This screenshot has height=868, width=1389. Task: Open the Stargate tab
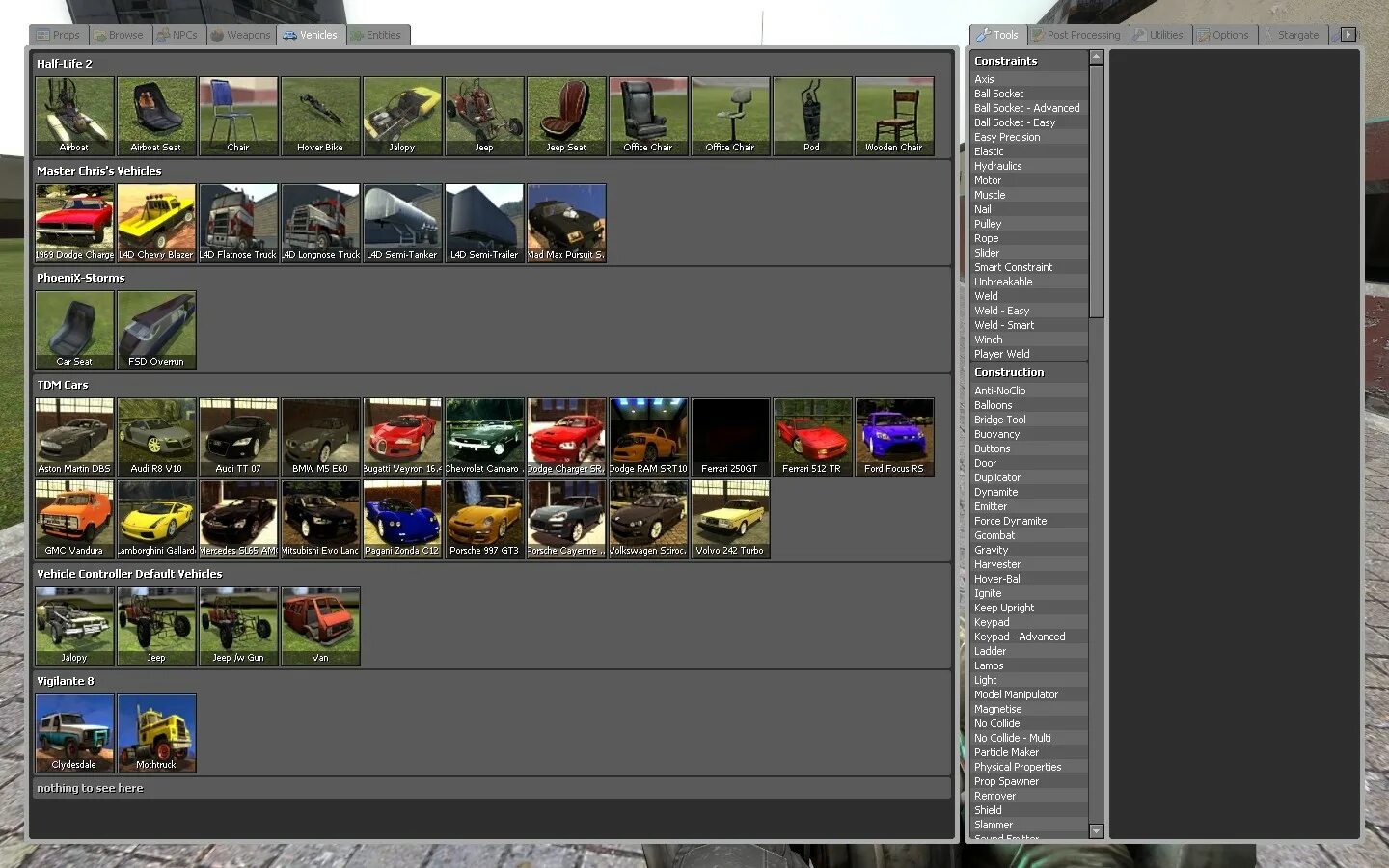1293,35
